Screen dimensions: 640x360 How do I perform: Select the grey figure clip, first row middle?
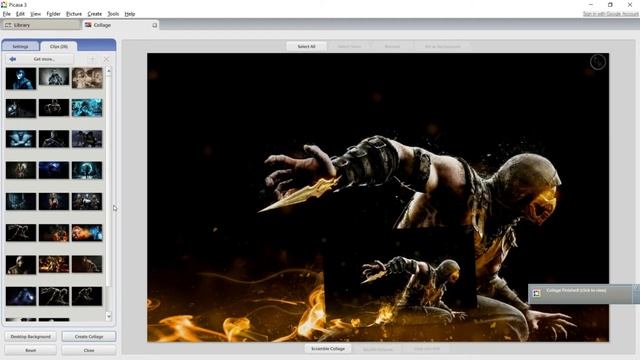pos(54,77)
